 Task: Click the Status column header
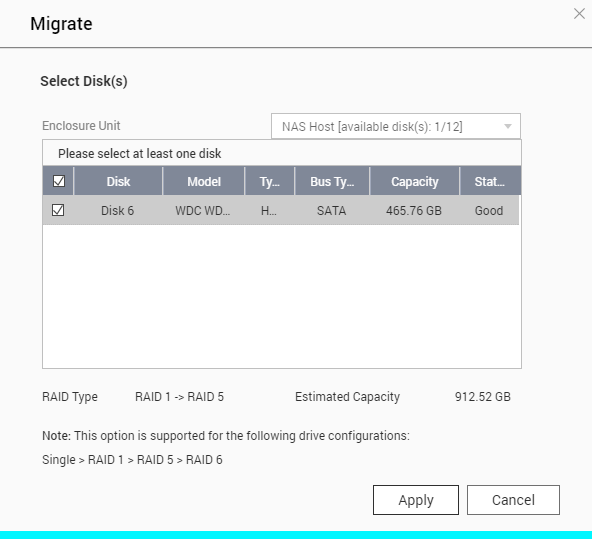490,181
